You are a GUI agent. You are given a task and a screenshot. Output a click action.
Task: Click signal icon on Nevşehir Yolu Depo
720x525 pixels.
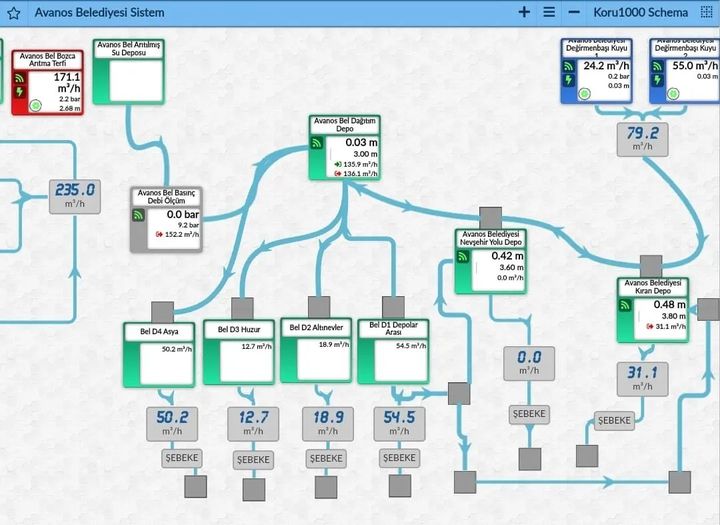pyautogui.click(x=464, y=256)
